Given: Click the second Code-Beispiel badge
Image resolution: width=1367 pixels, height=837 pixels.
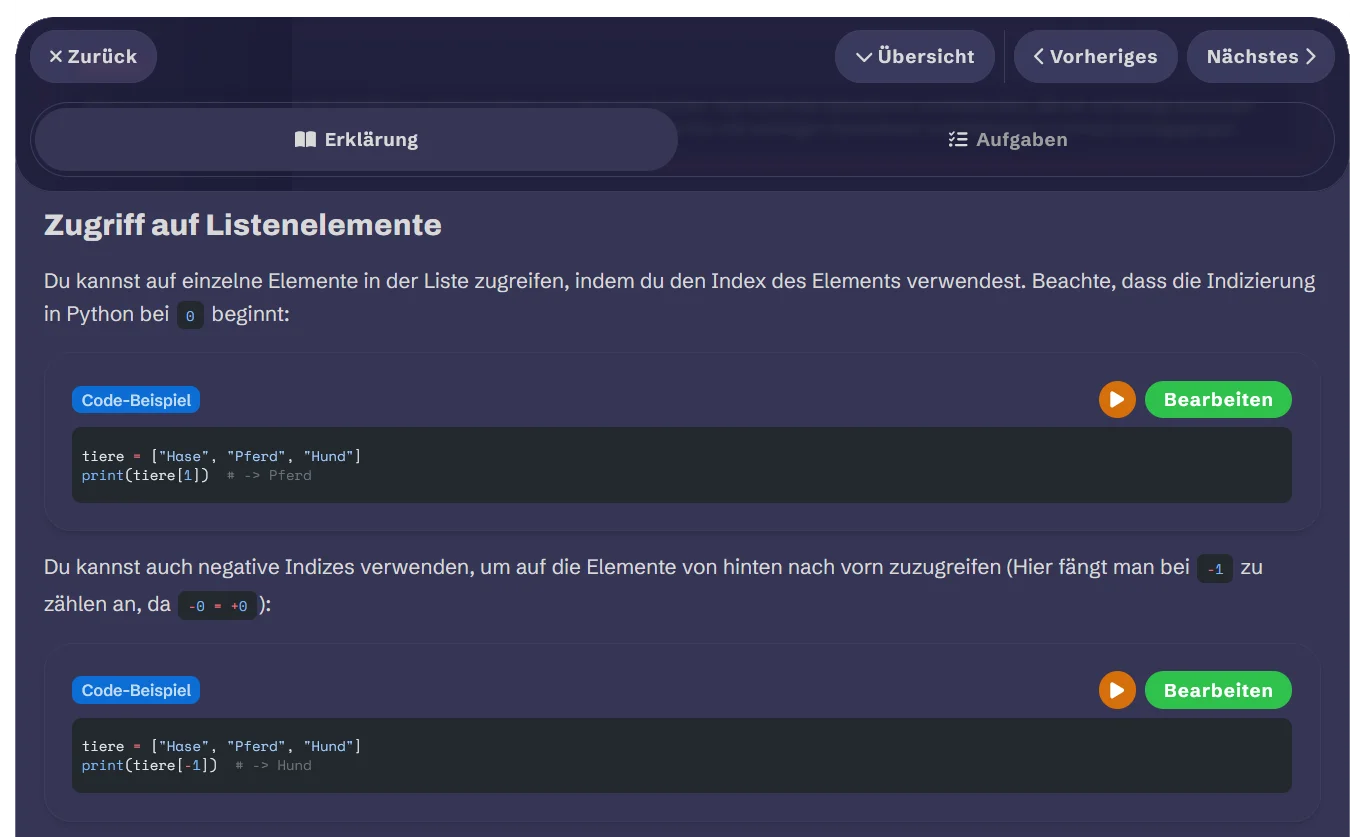Looking at the screenshot, I should (x=136, y=690).
